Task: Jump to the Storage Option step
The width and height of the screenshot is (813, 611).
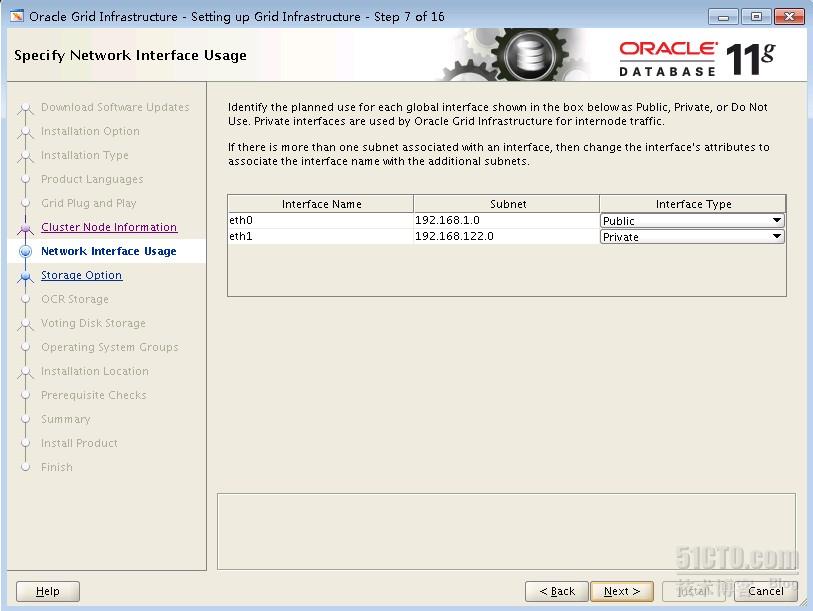Action: pos(81,275)
